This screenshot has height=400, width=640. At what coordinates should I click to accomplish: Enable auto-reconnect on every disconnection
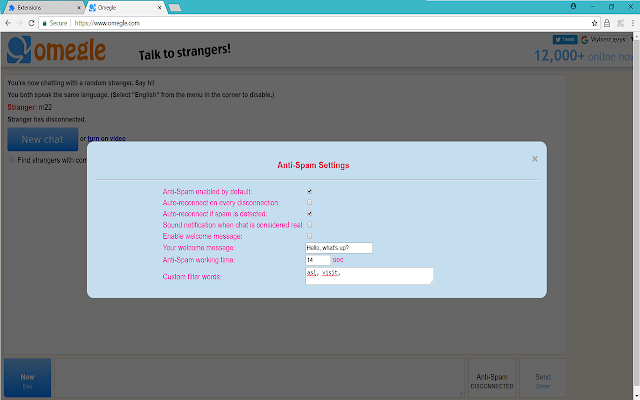(309, 202)
